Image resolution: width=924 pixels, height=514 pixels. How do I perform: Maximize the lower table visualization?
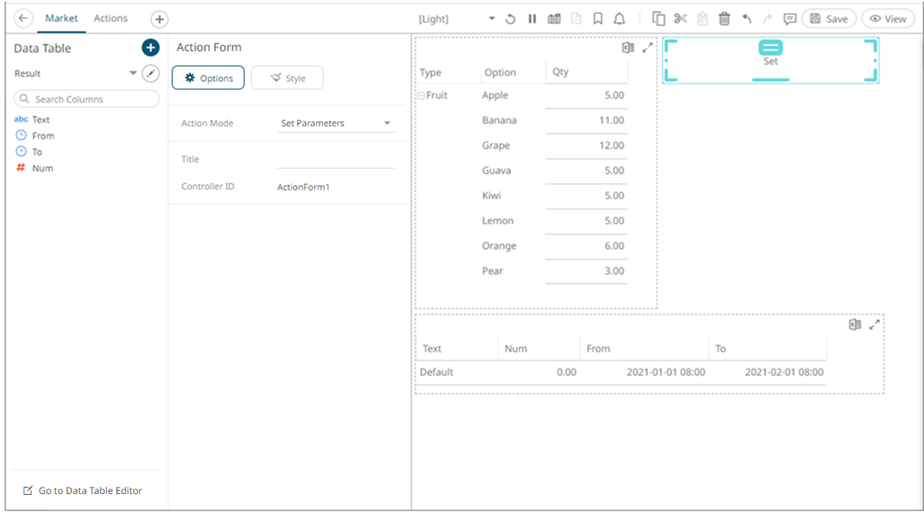click(x=874, y=324)
